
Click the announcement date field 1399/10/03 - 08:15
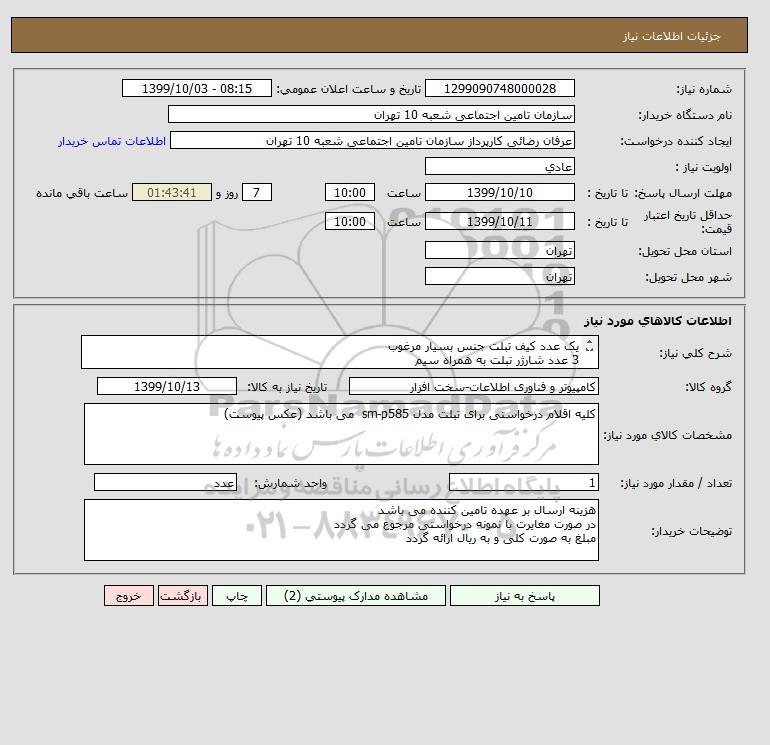point(196,88)
